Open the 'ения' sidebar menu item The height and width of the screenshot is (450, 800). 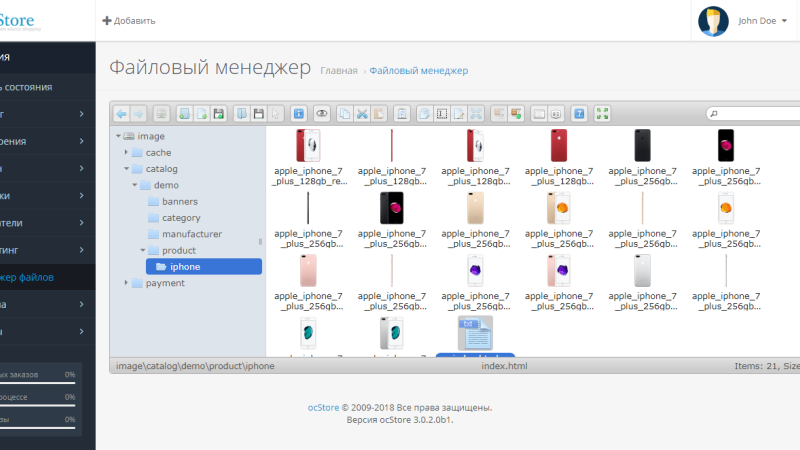tap(47, 141)
